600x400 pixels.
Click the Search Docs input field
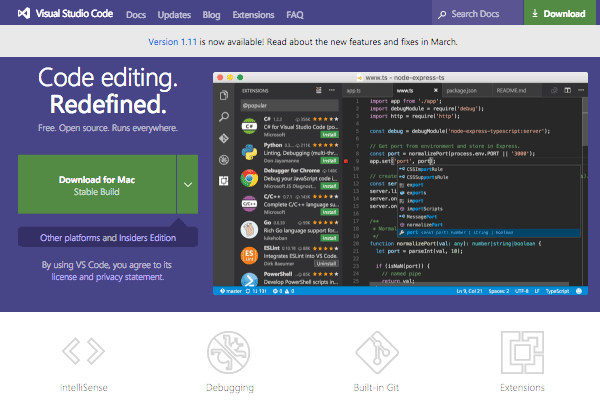478,13
